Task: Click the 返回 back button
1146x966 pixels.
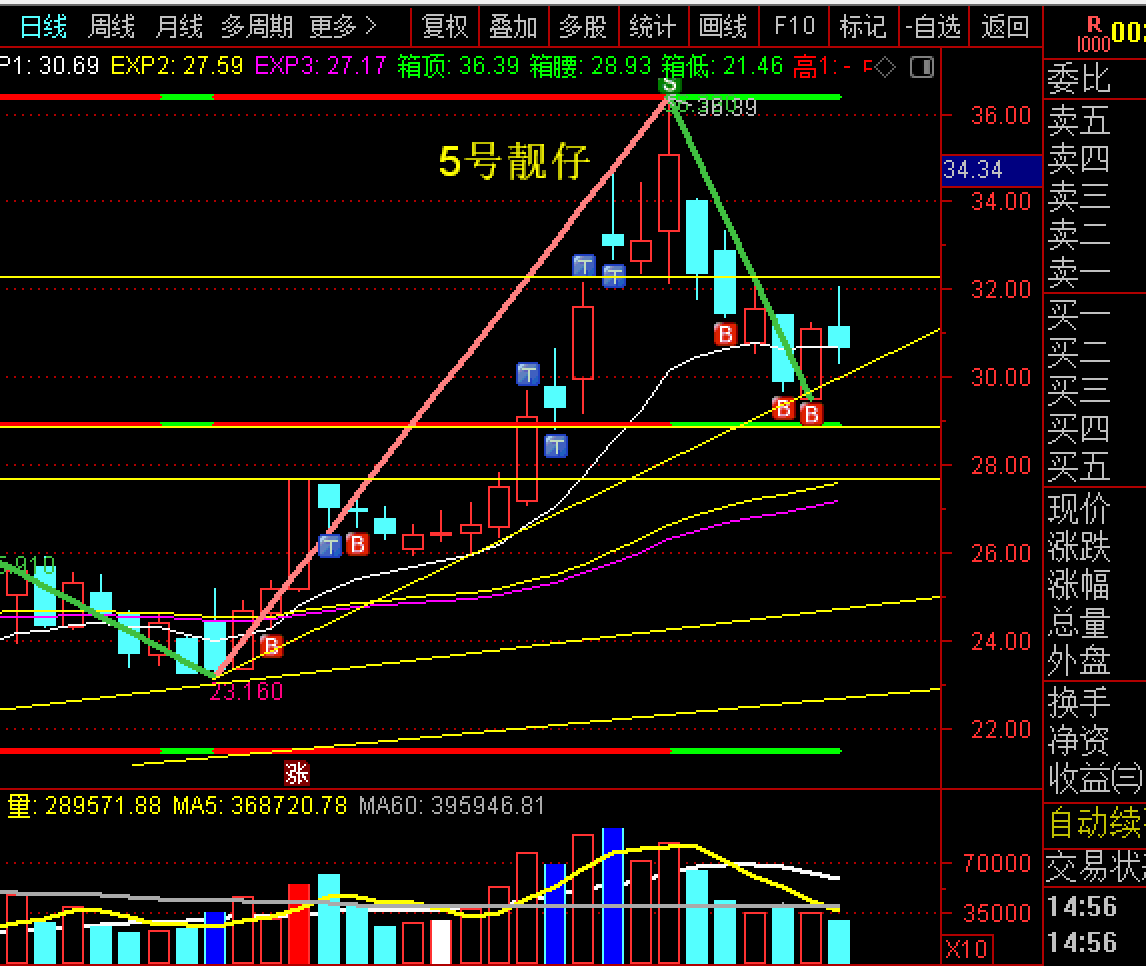Action: 1005,27
